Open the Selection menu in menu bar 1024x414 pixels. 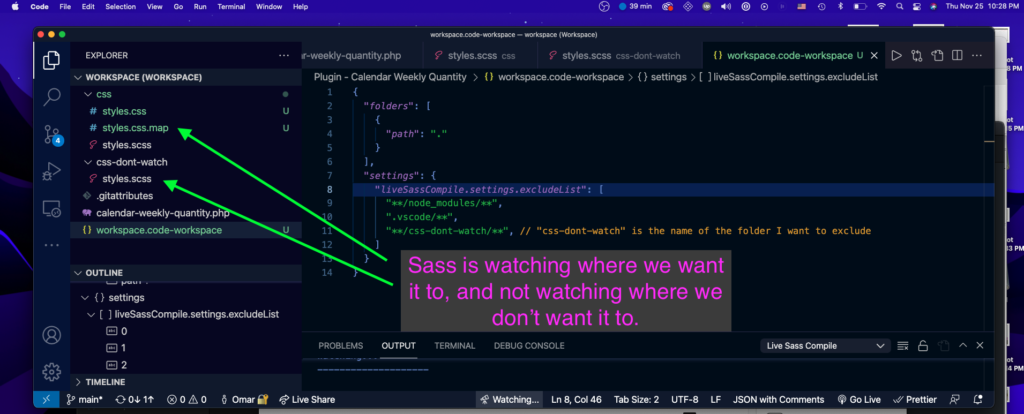pos(120,7)
